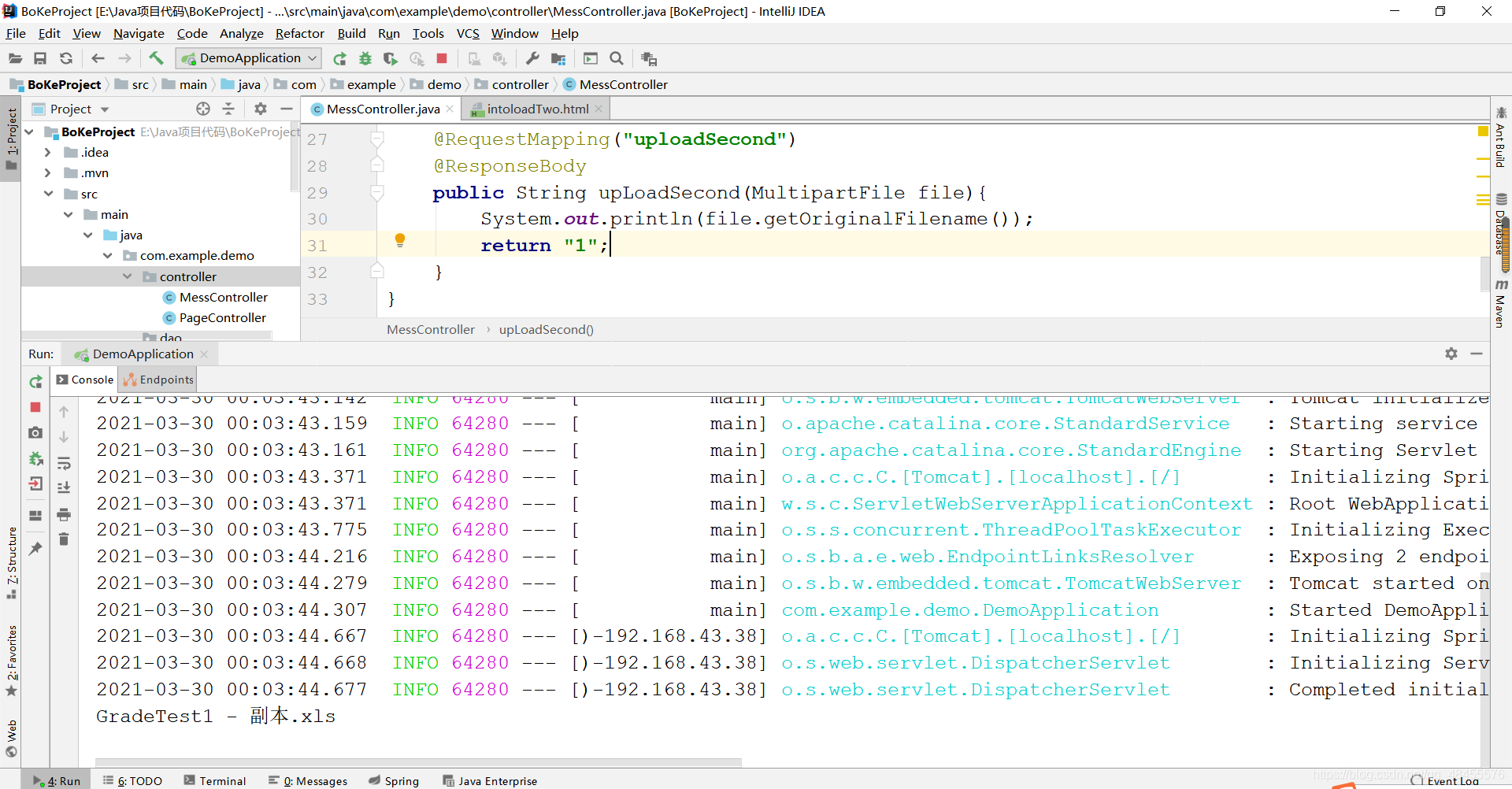The image size is (1512, 789).
Task: Open PageController class in tree
Action: tap(223, 317)
